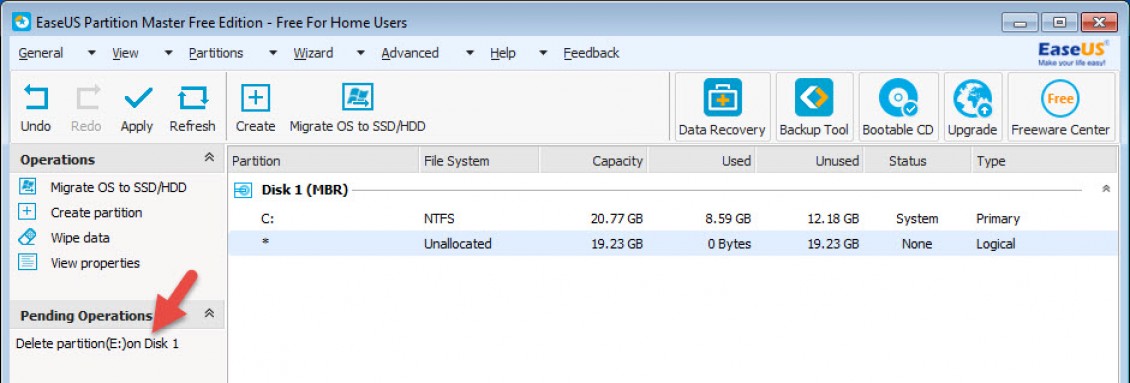Open the Wizard menu

pos(313,53)
